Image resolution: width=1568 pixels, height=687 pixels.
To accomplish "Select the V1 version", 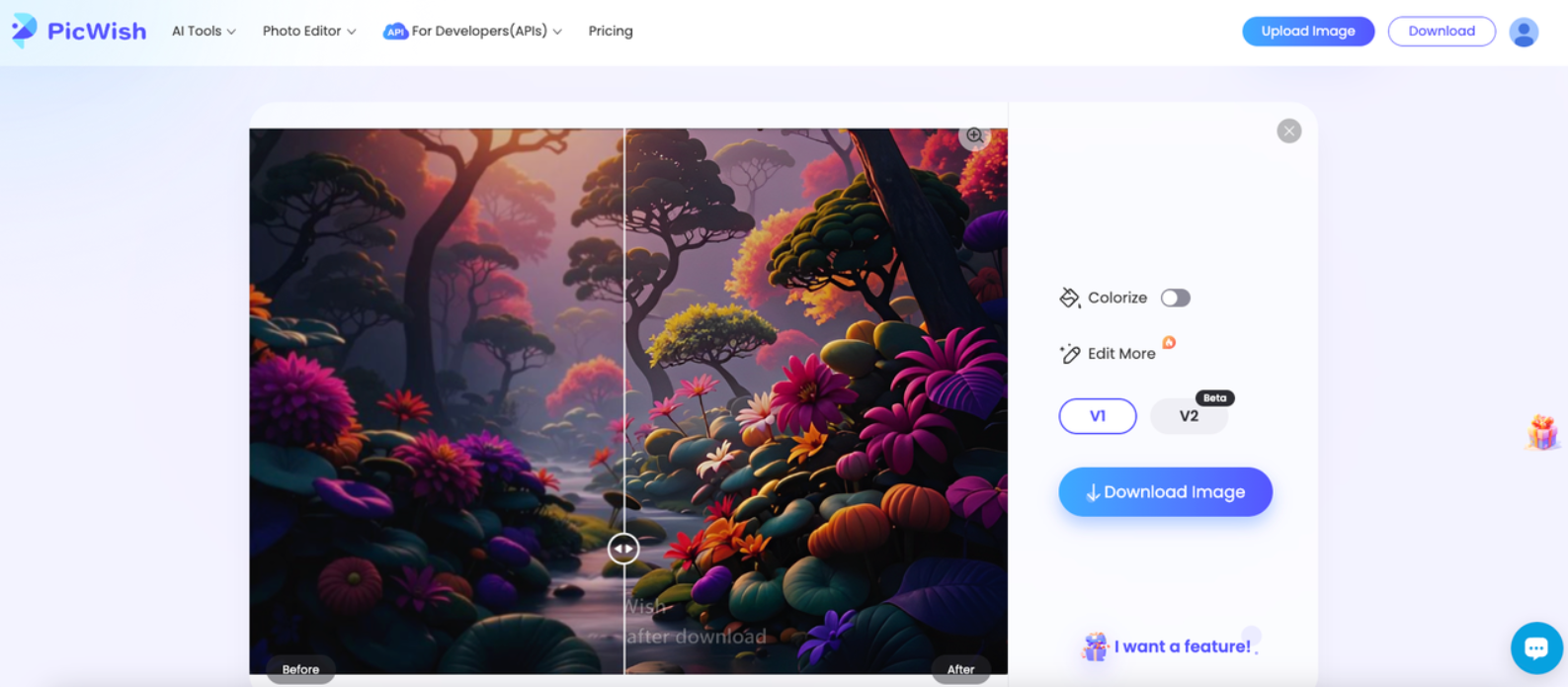I will [1098, 416].
